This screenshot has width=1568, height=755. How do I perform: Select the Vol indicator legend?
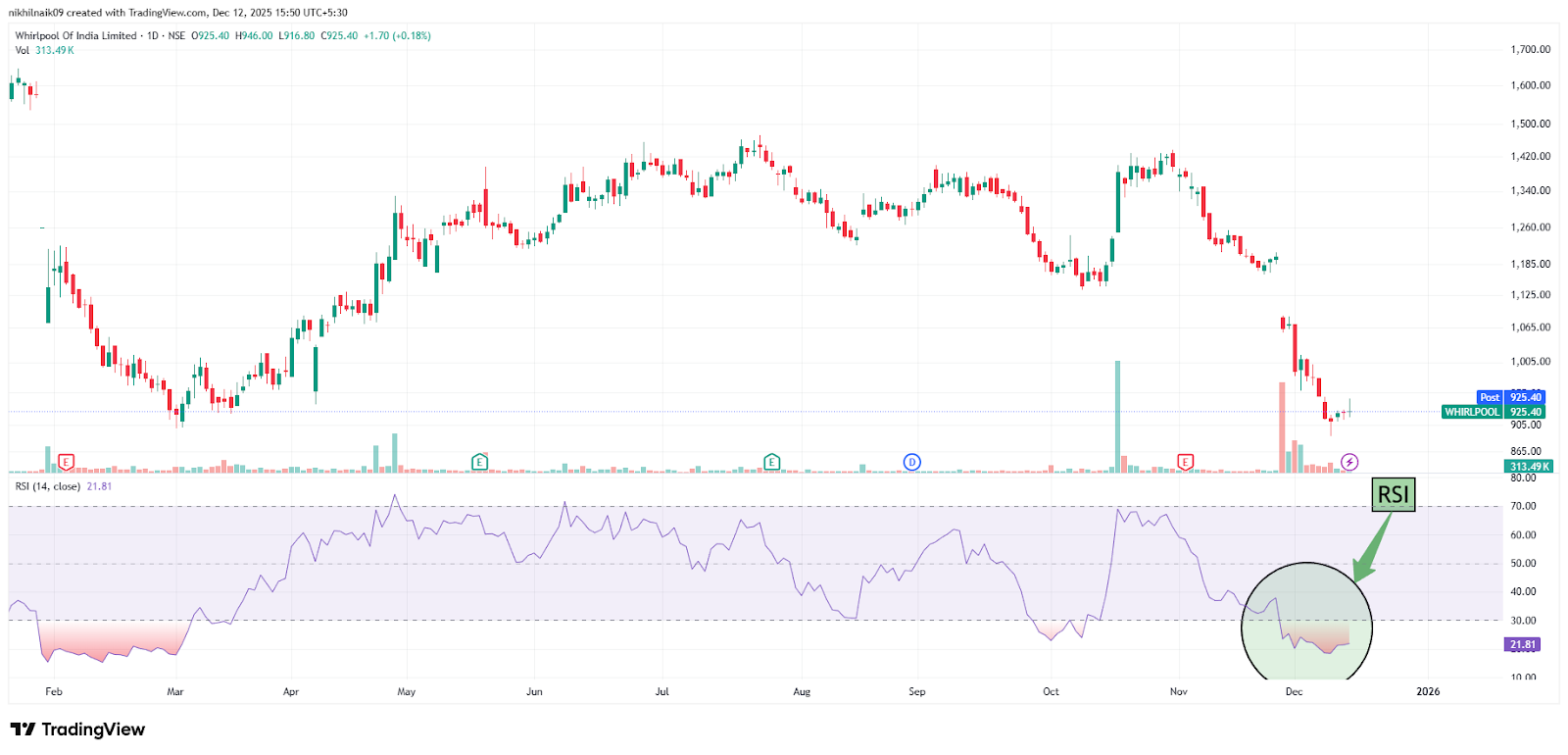point(23,50)
